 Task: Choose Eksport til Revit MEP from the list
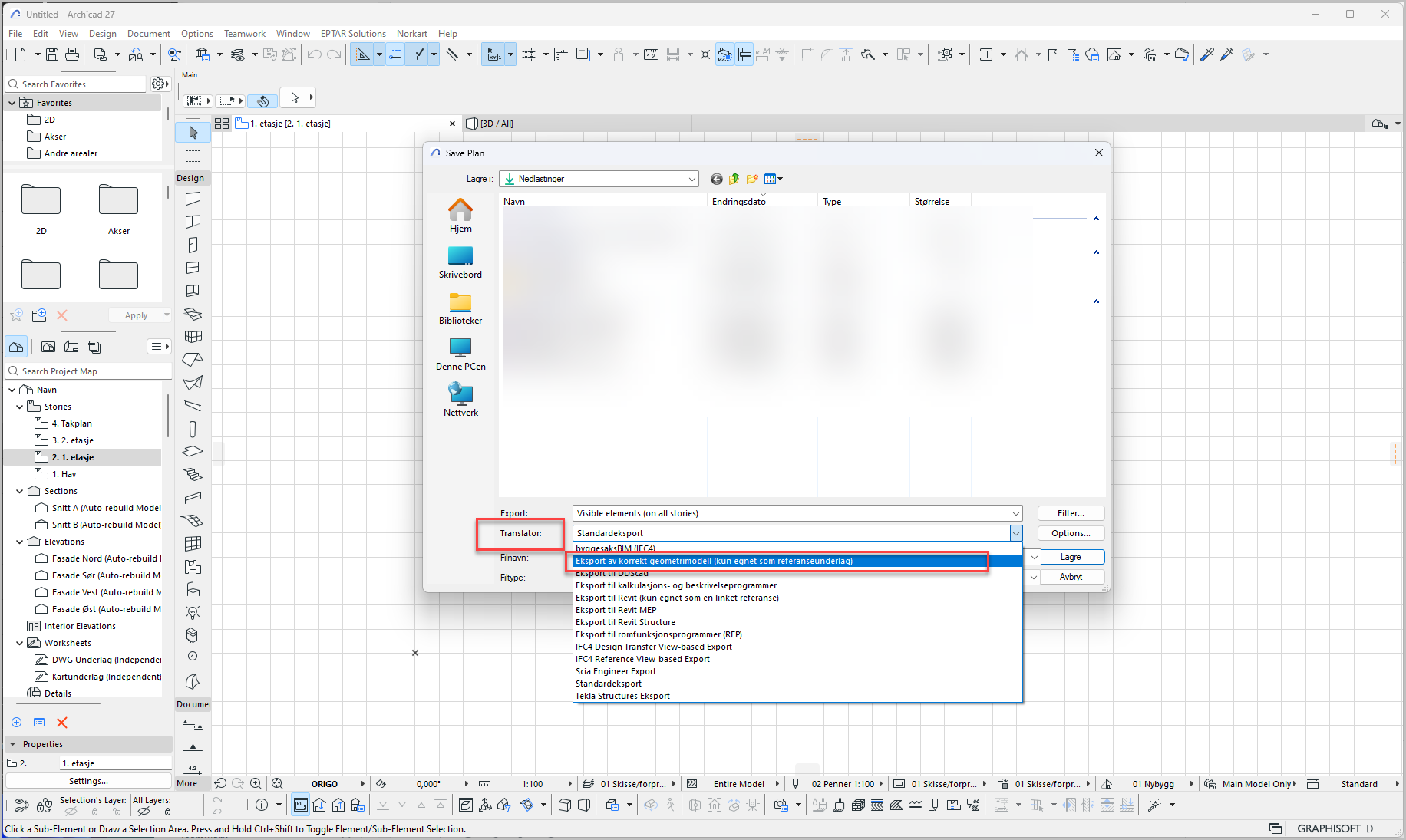tap(616, 610)
